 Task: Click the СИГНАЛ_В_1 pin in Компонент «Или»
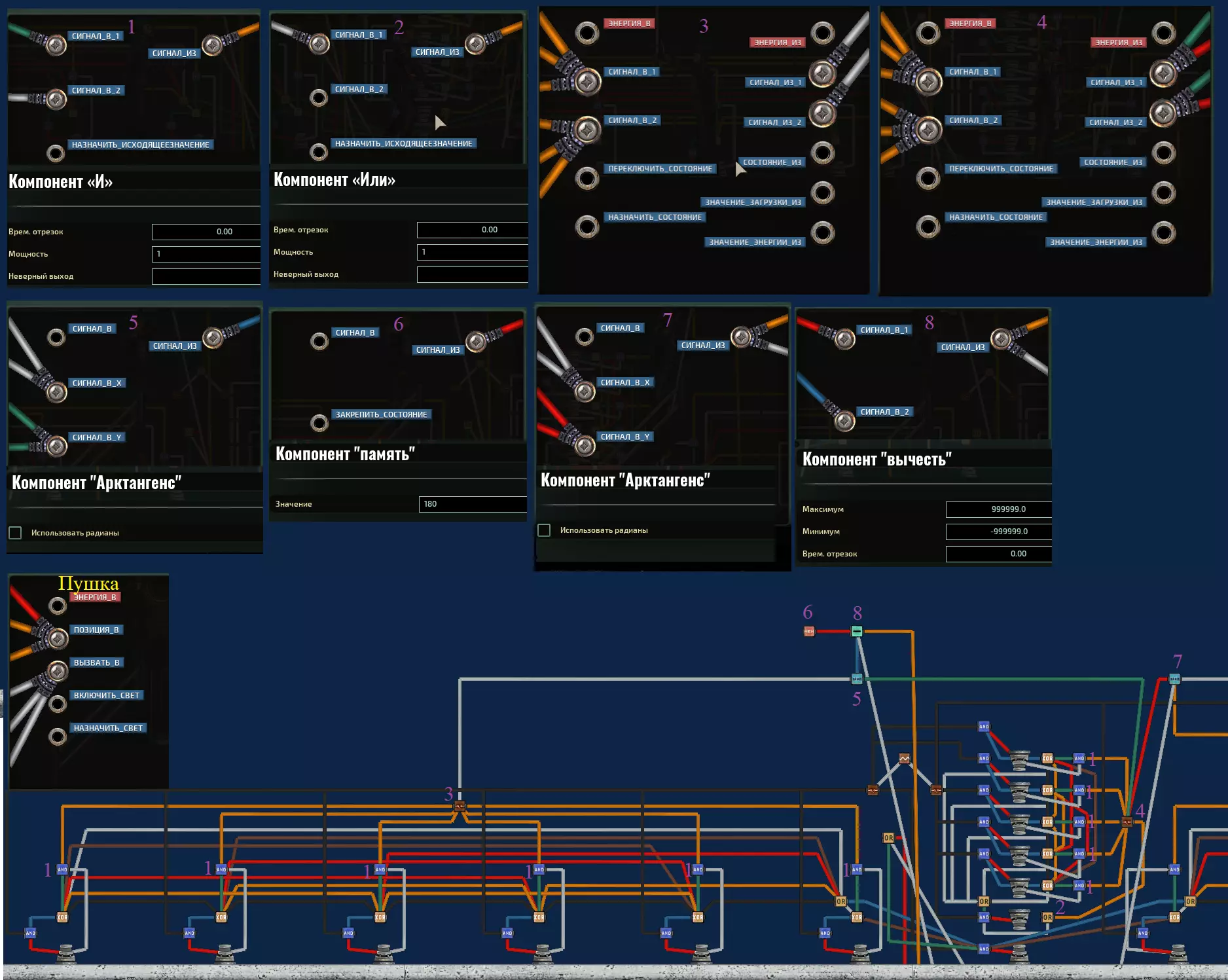tap(319, 44)
